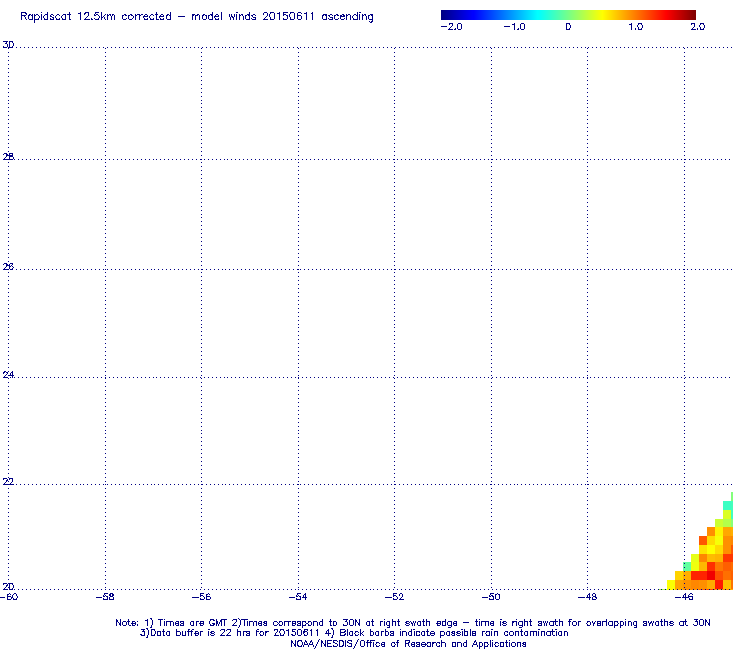Image resolution: width=740 pixels, height=650 pixels.
Task: Click the longitude label '-48'
Action: coord(588,597)
